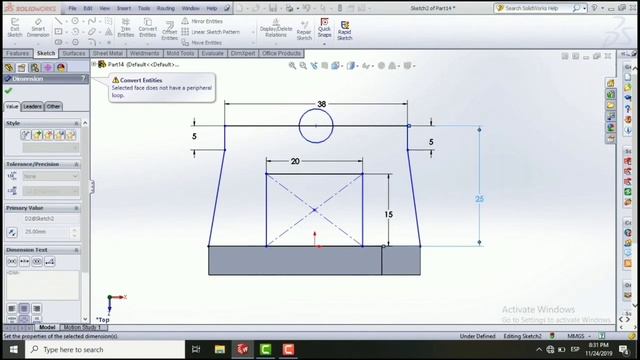Open the Tools menu
This screenshot has width=640, height=360.
[144, 8]
